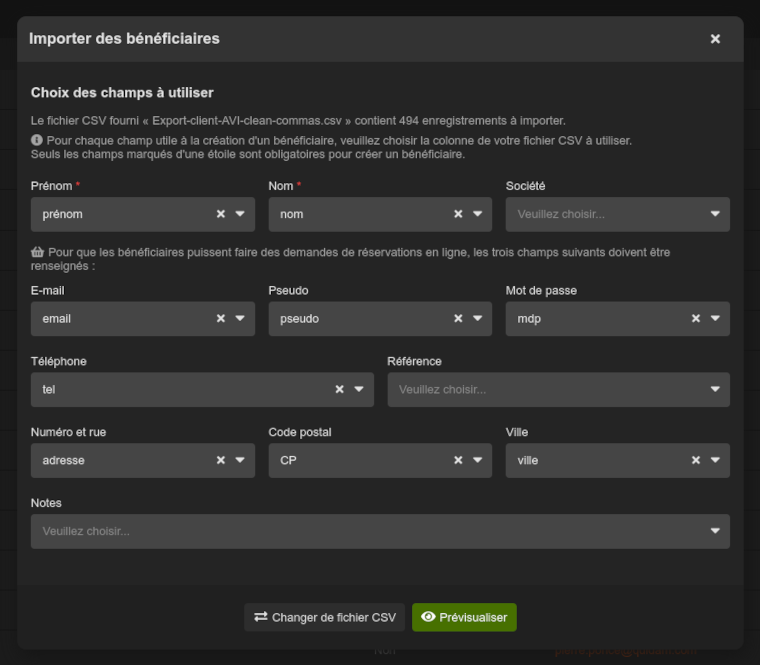
Task: Close the Importer des bénéficiaires dialog
Action: pos(715,39)
